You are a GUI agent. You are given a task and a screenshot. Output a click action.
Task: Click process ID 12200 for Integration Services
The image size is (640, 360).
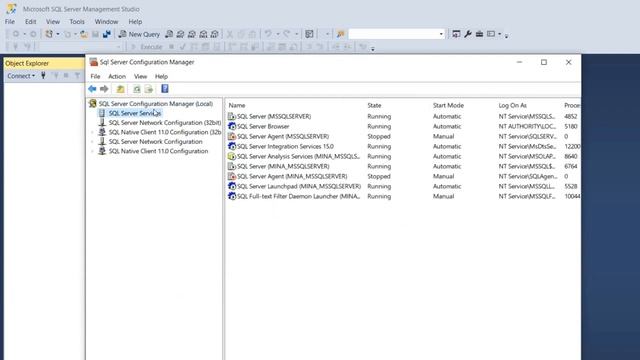tap(572, 147)
